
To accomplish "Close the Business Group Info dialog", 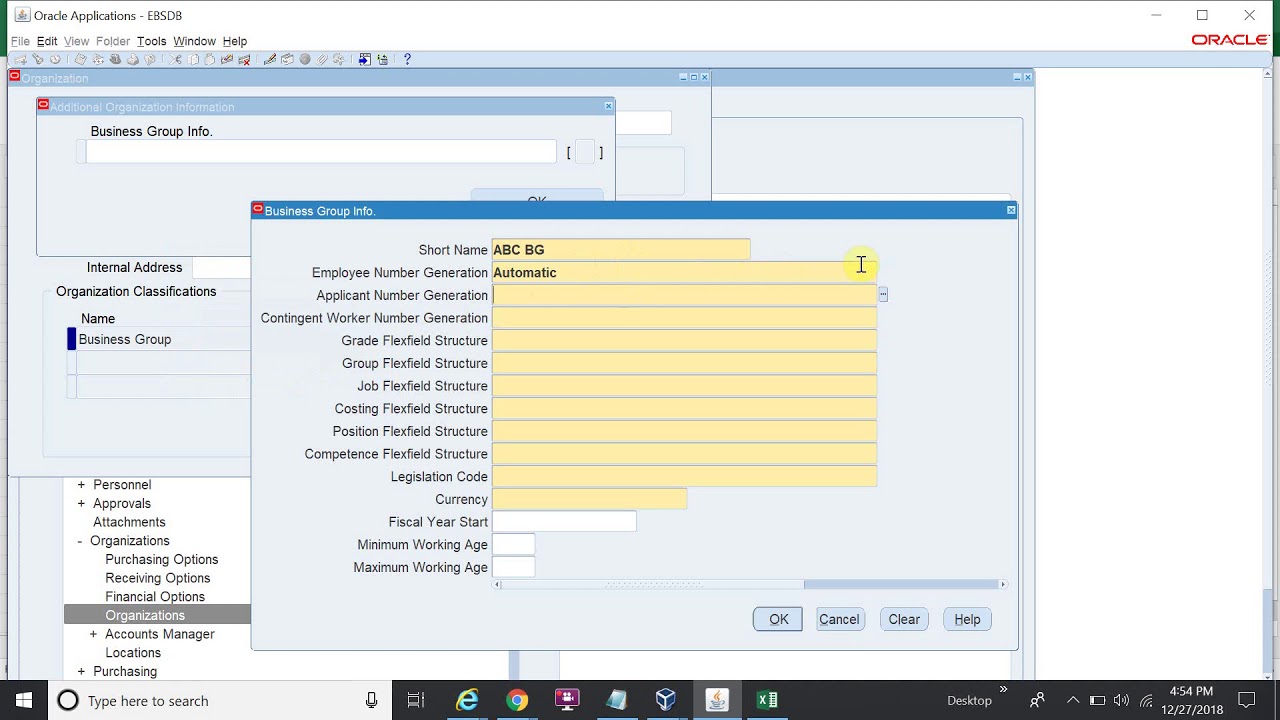I will coord(1011,210).
